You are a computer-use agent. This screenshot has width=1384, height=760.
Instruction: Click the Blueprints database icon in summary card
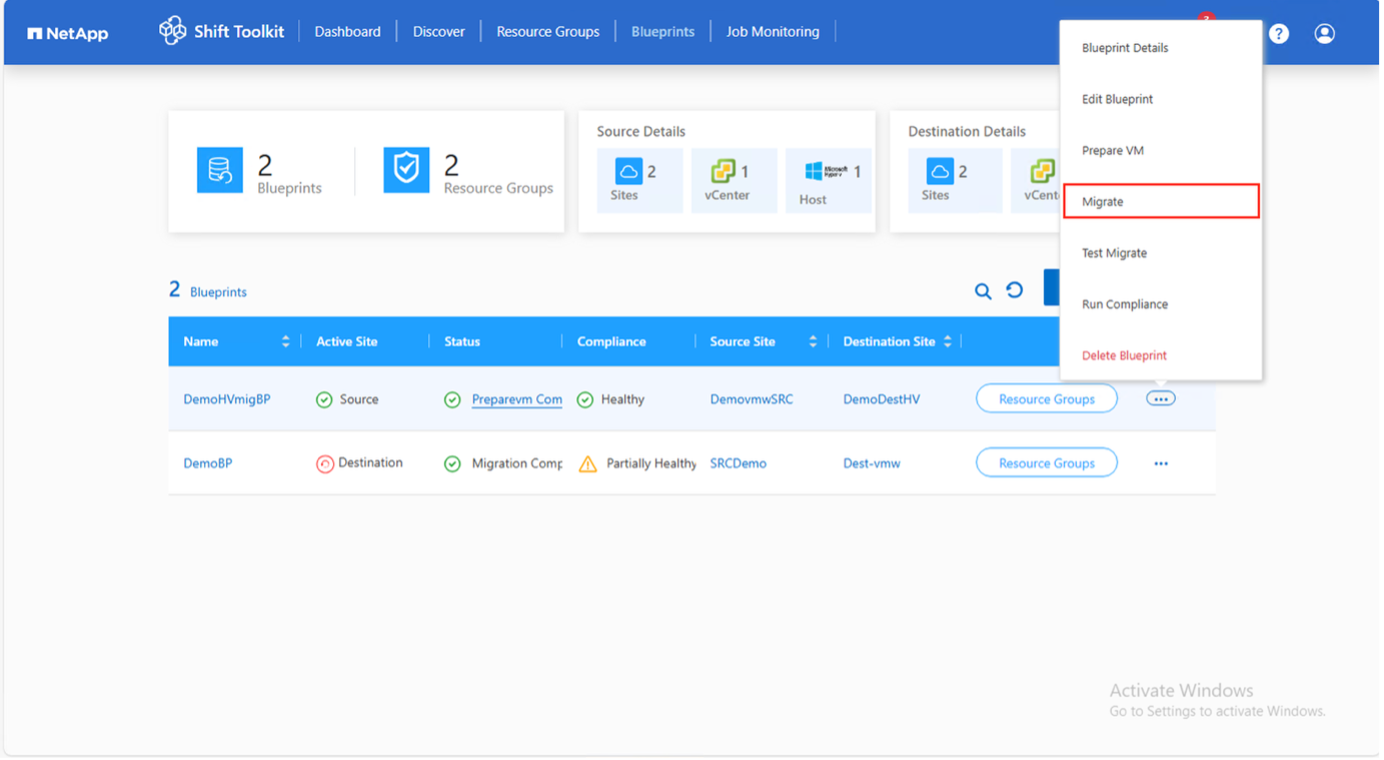[x=220, y=170]
